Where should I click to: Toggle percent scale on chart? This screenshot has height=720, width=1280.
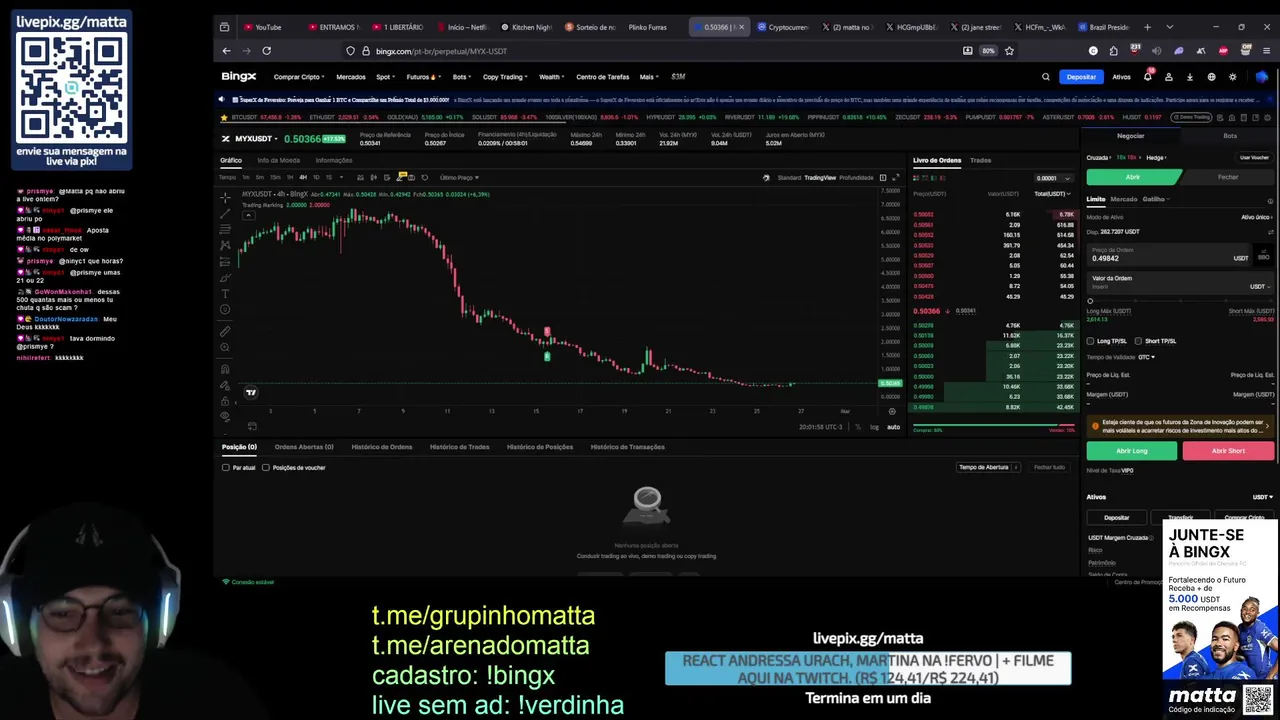[857, 427]
